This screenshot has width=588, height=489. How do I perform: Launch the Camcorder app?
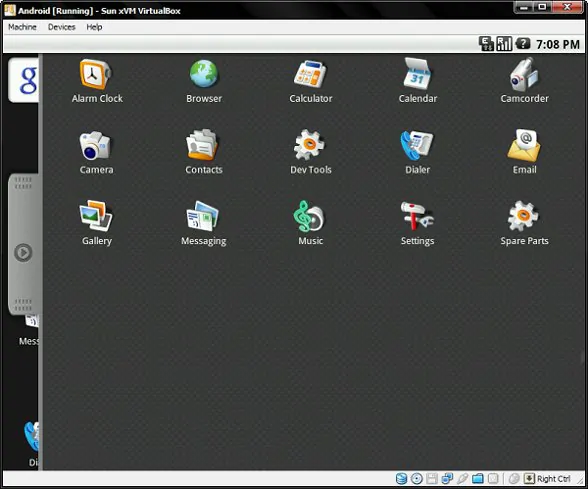click(524, 81)
